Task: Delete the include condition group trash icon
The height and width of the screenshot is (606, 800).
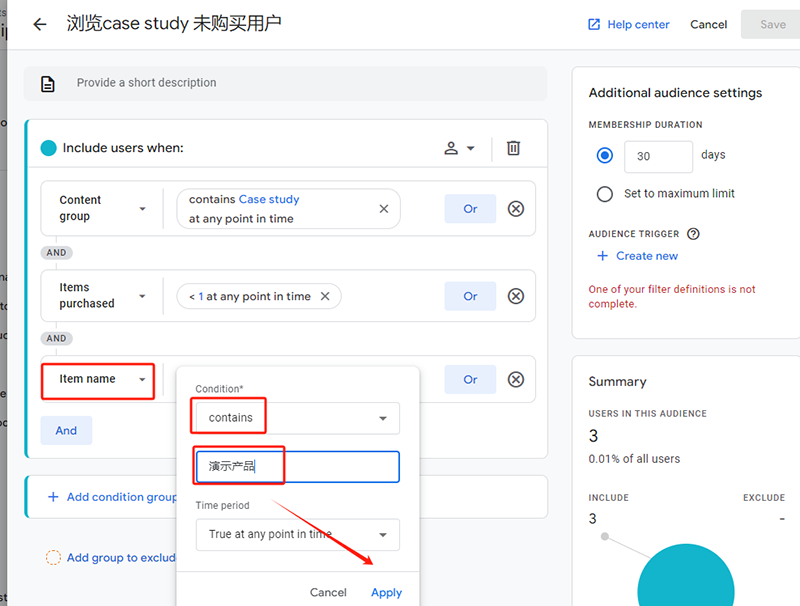Action: coord(513,148)
